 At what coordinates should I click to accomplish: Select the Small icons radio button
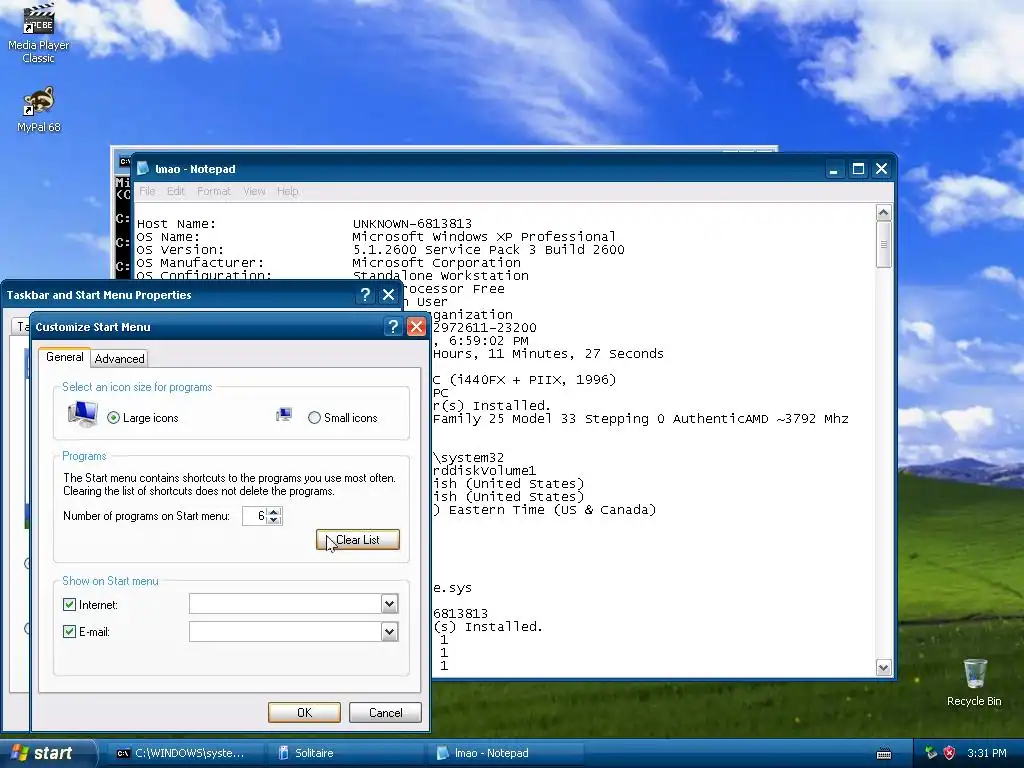(314, 418)
